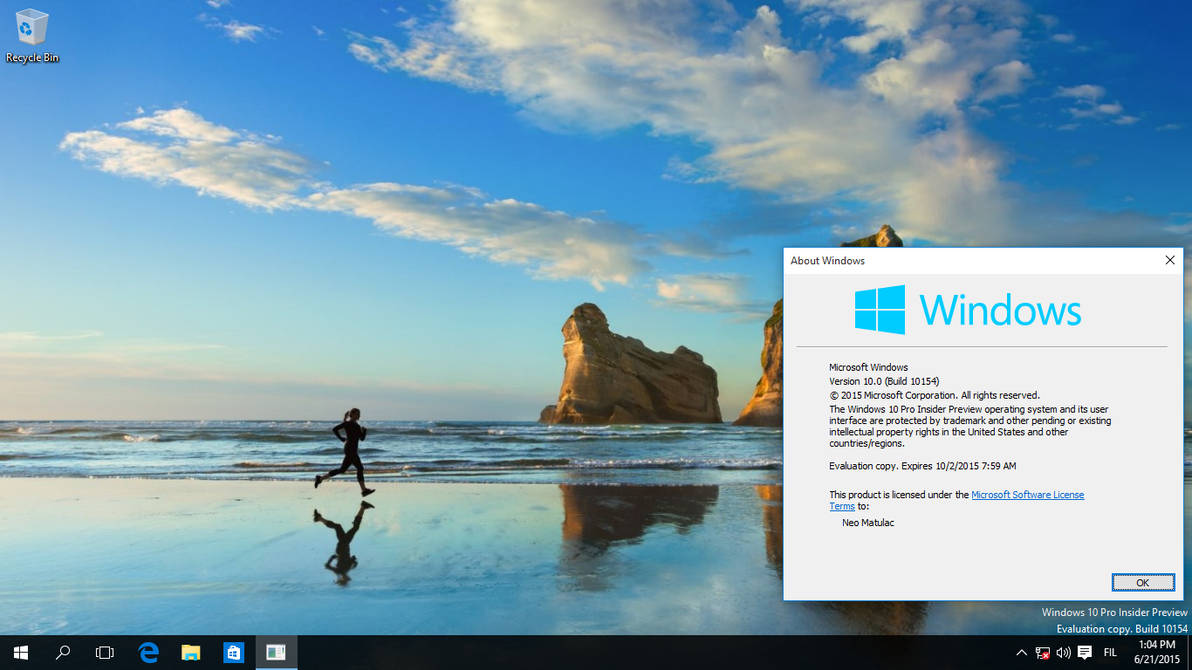Open taskbar search magnifier
The height and width of the screenshot is (670, 1192).
63,653
